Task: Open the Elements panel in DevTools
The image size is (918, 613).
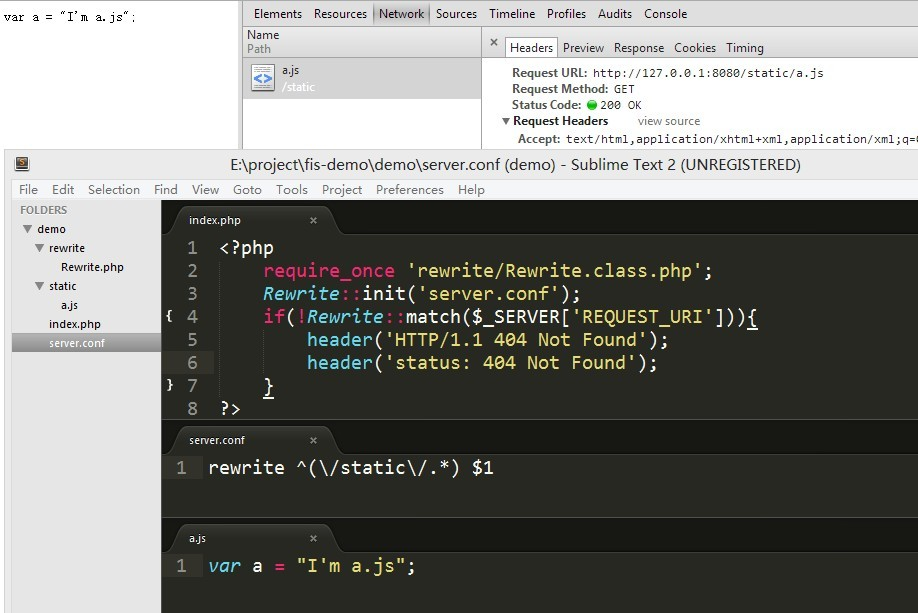Action: coord(278,13)
